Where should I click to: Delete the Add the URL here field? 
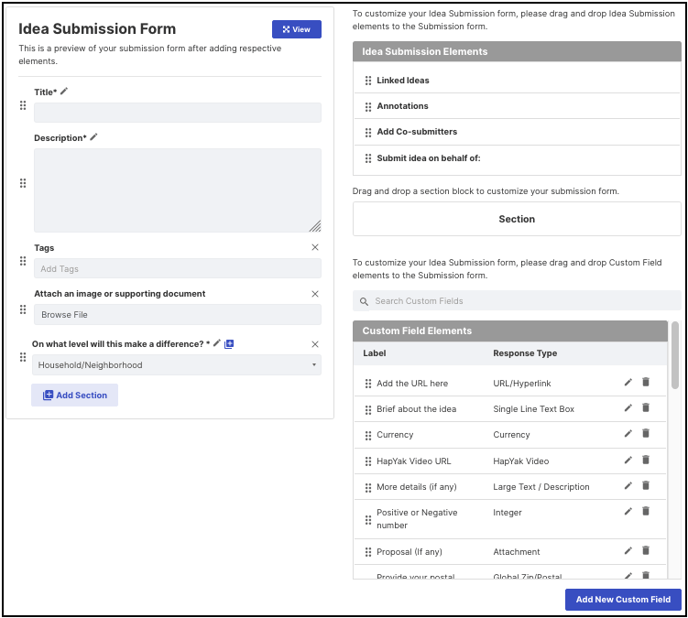pos(645,382)
